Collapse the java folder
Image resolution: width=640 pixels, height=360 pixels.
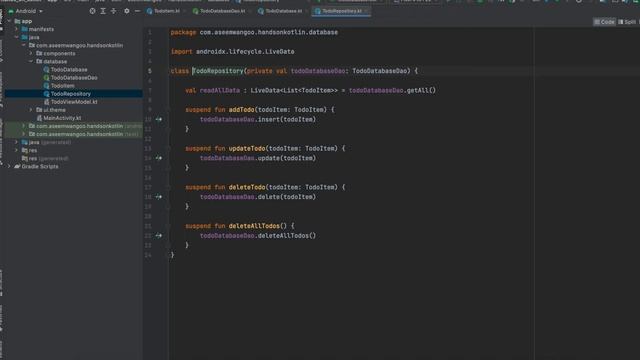click(16, 37)
